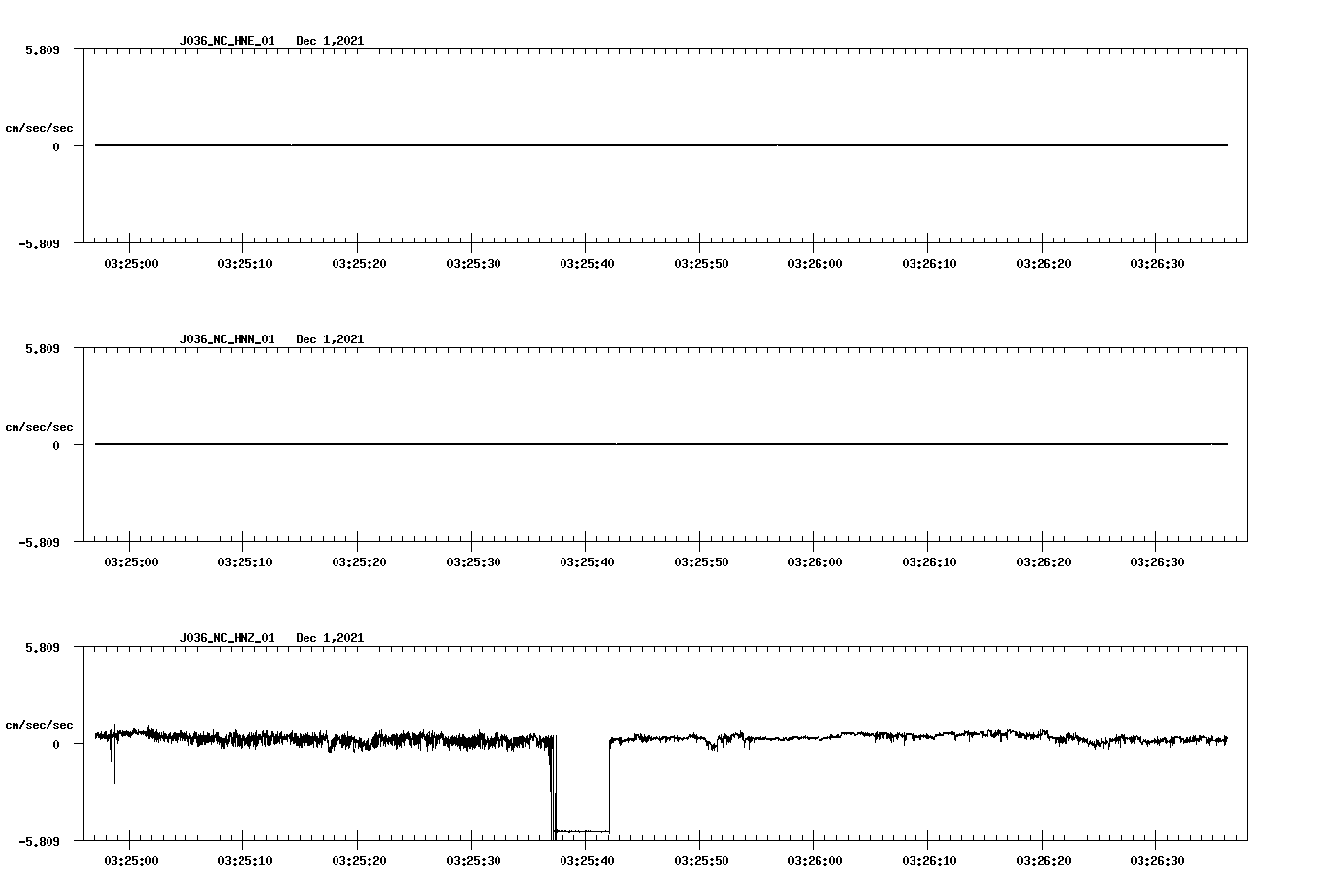This screenshot has height=896, width=1317.
Task: Click the 03:25:30 time label under HNE plot
Action: click(x=473, y=263)
